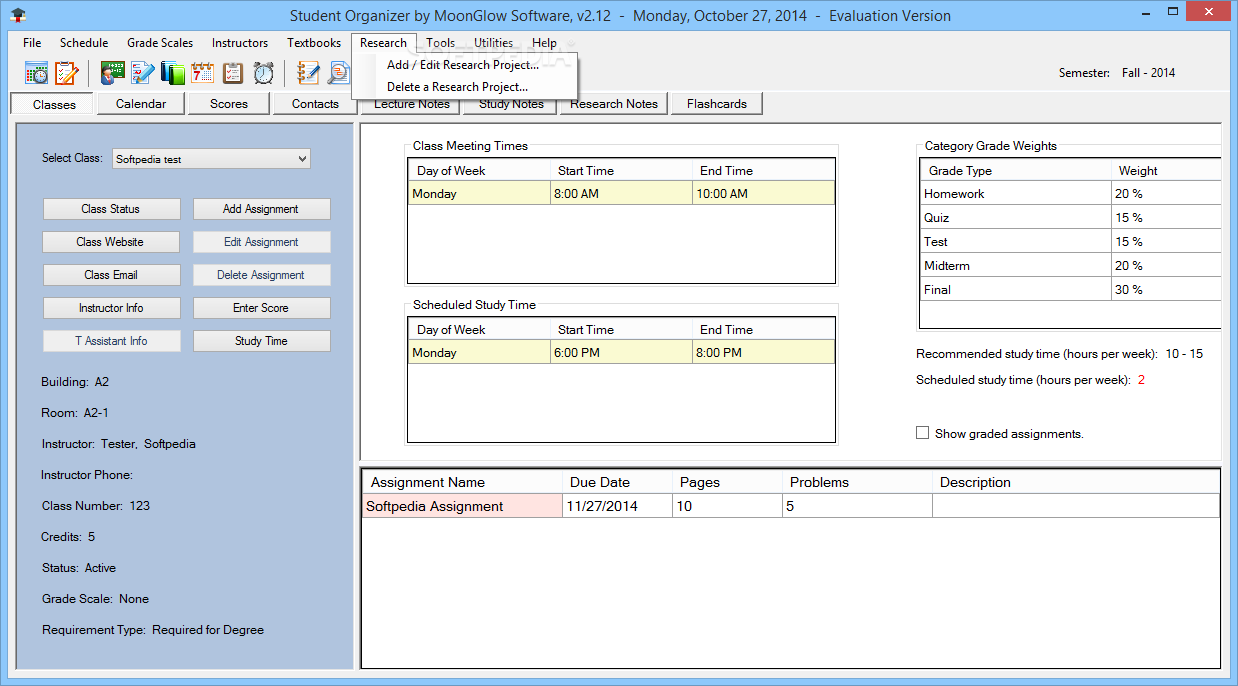Click the magnifying glass research icon
The image size is (1238, 686).
339,73
